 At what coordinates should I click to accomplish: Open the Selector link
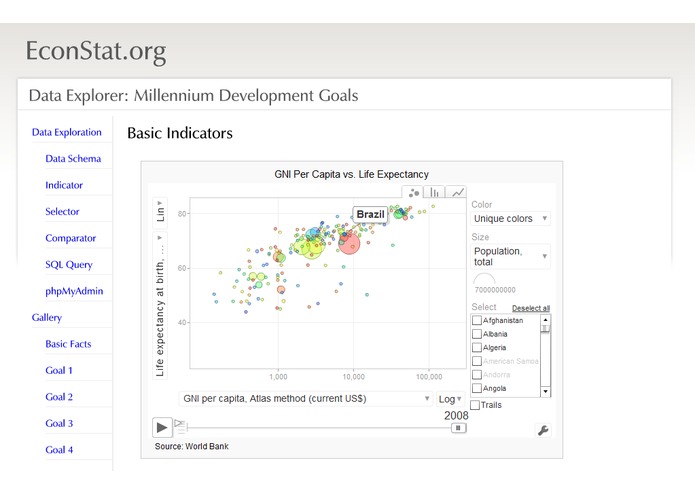[62, 211]
